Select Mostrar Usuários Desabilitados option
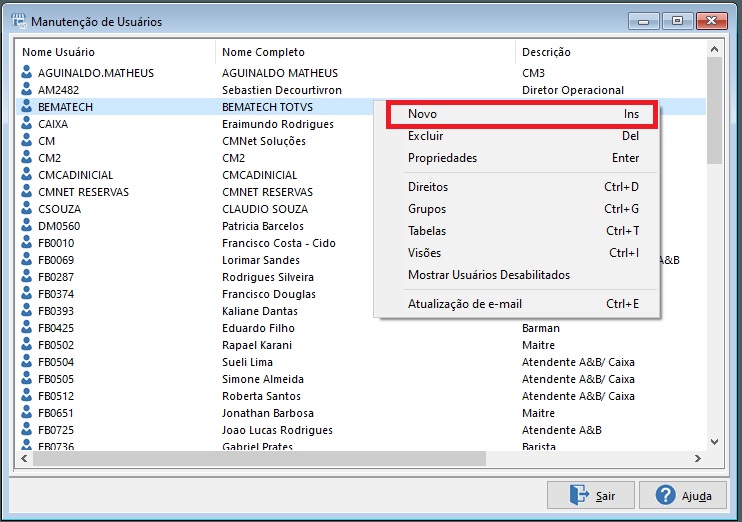742x522 pixels. [522, 275]
